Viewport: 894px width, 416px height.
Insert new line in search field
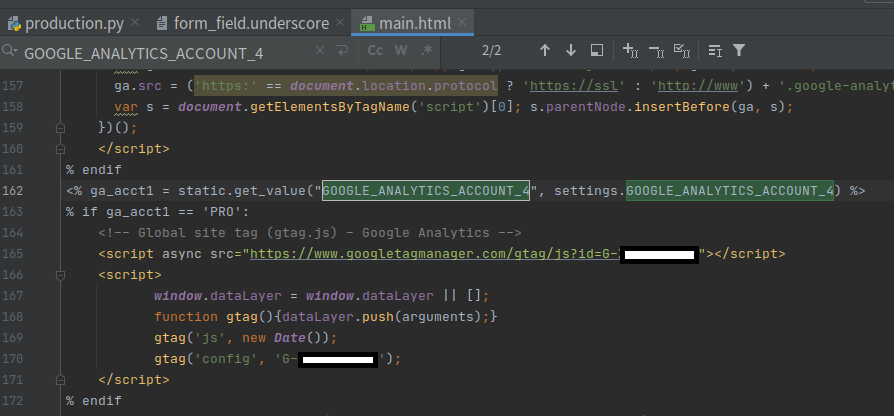coord(342,51)
